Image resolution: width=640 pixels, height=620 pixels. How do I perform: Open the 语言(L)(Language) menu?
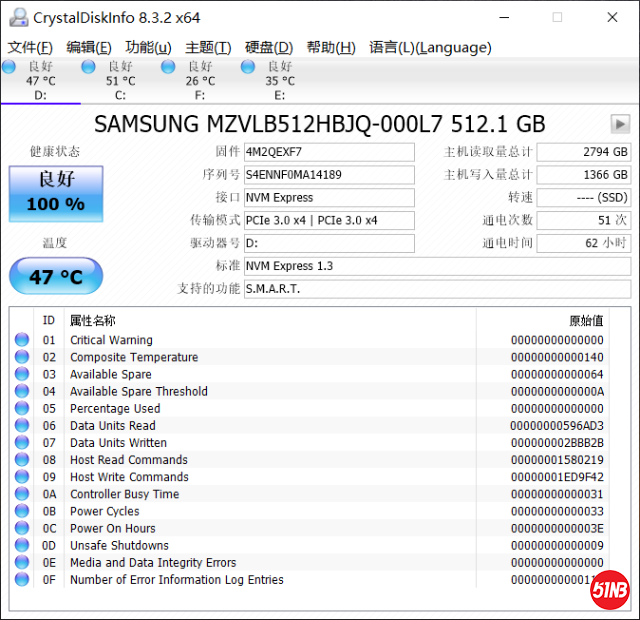pos(430,47)
